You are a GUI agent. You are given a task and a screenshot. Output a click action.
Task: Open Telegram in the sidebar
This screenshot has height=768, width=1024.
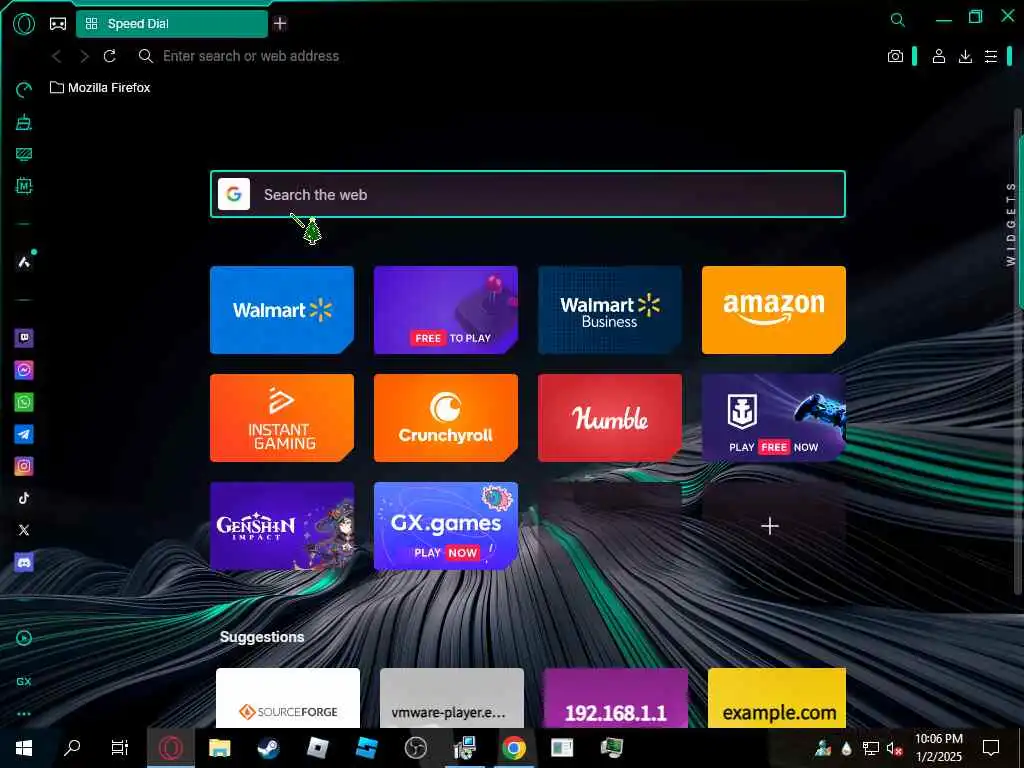24,434
